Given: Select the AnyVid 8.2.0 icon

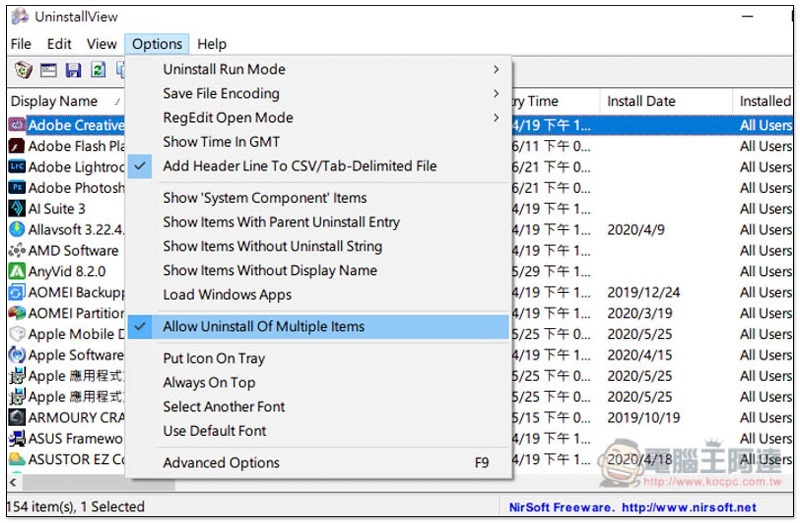Looking at the screenshot, I should (x=16, y=271).
